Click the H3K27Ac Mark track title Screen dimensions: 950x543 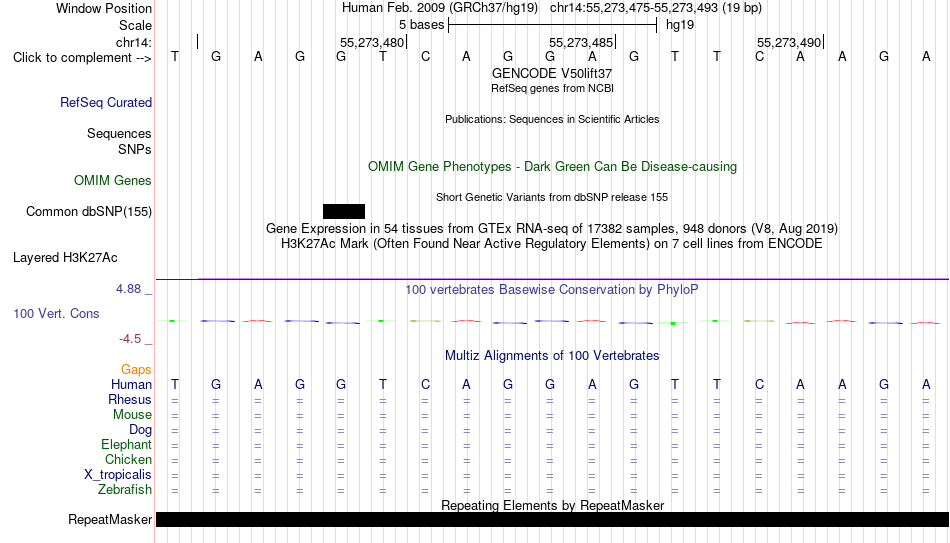pyautogui.click(x=552, y=244)
